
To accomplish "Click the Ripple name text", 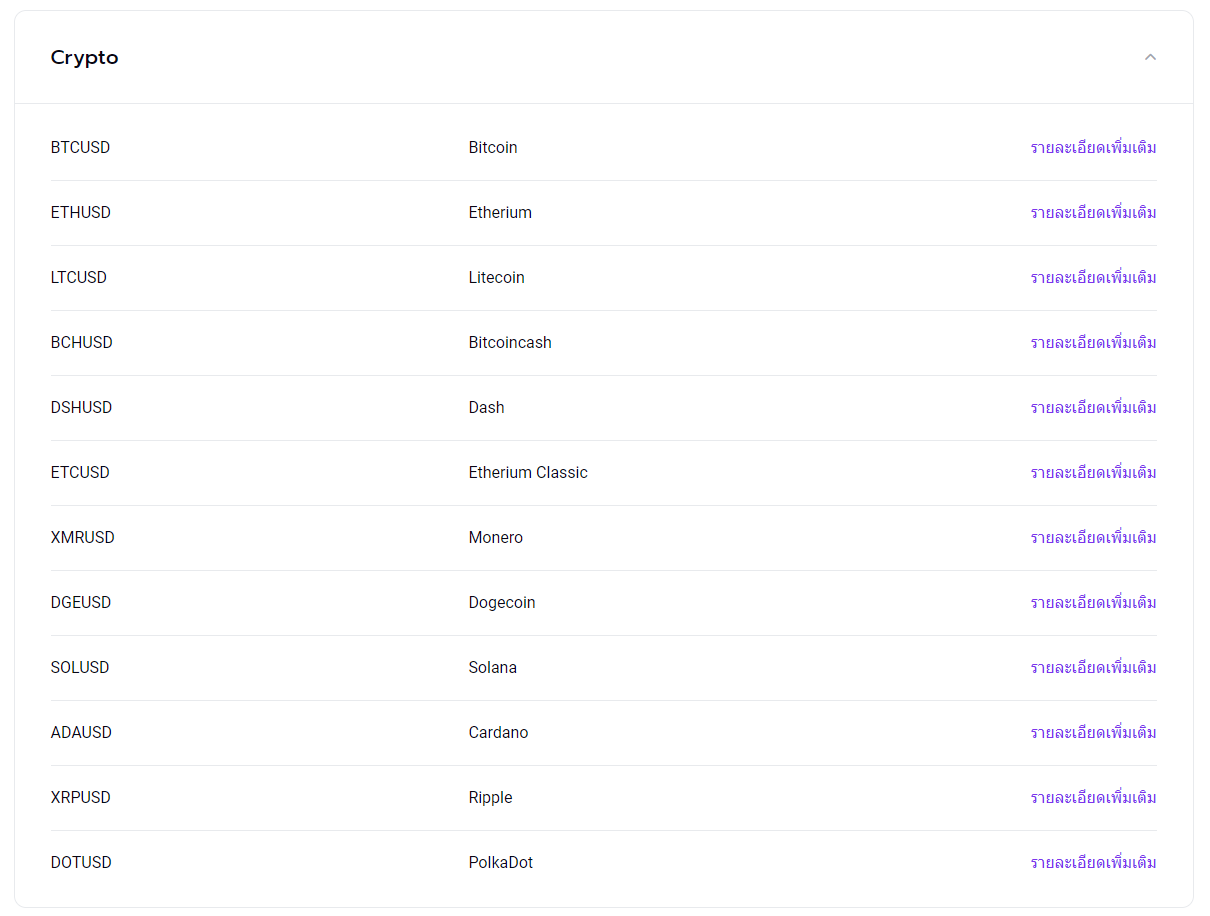I will point(491,798).
